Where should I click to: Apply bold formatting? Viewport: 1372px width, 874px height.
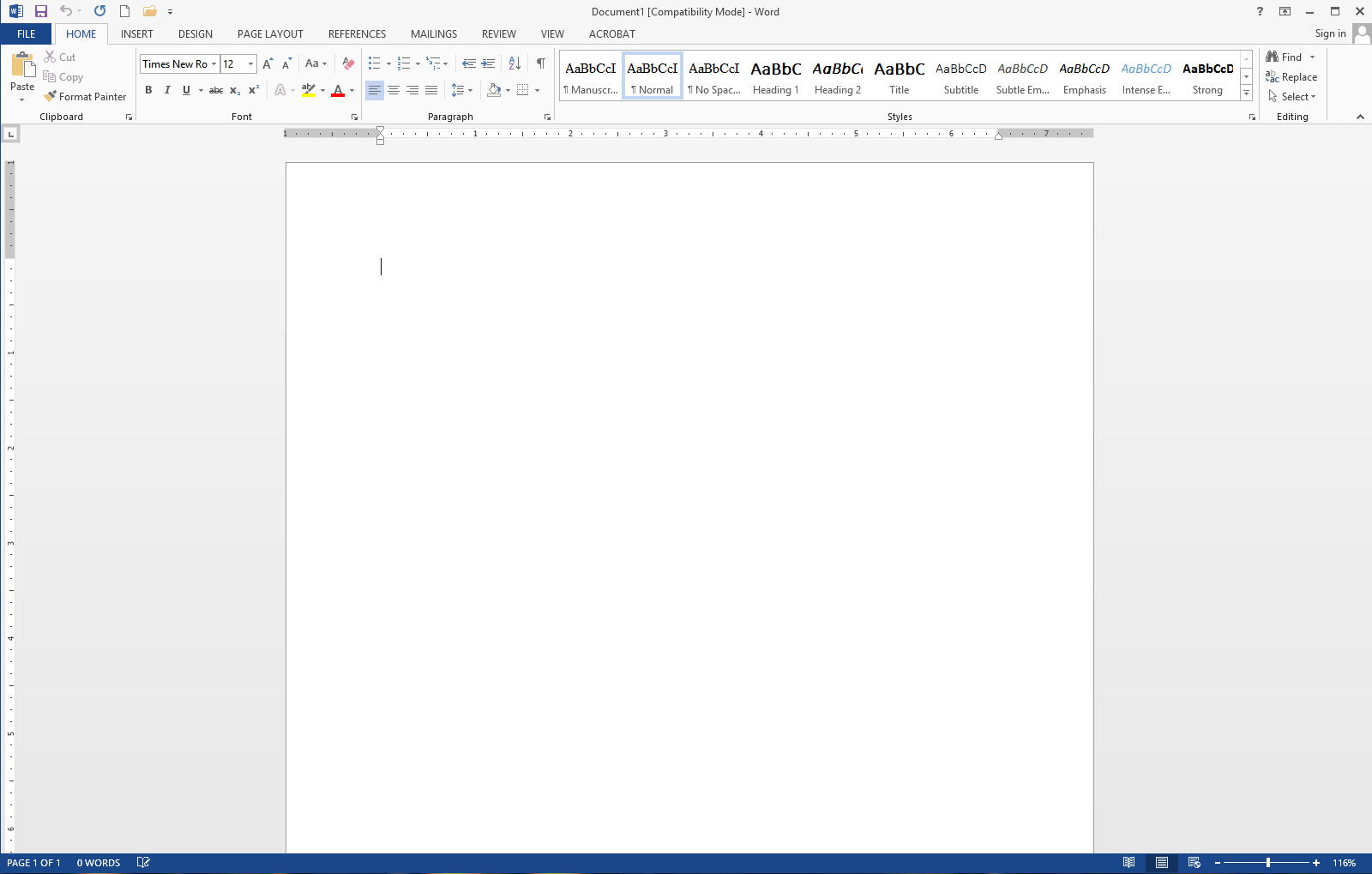pyautogui.click(x=148, y=89)
